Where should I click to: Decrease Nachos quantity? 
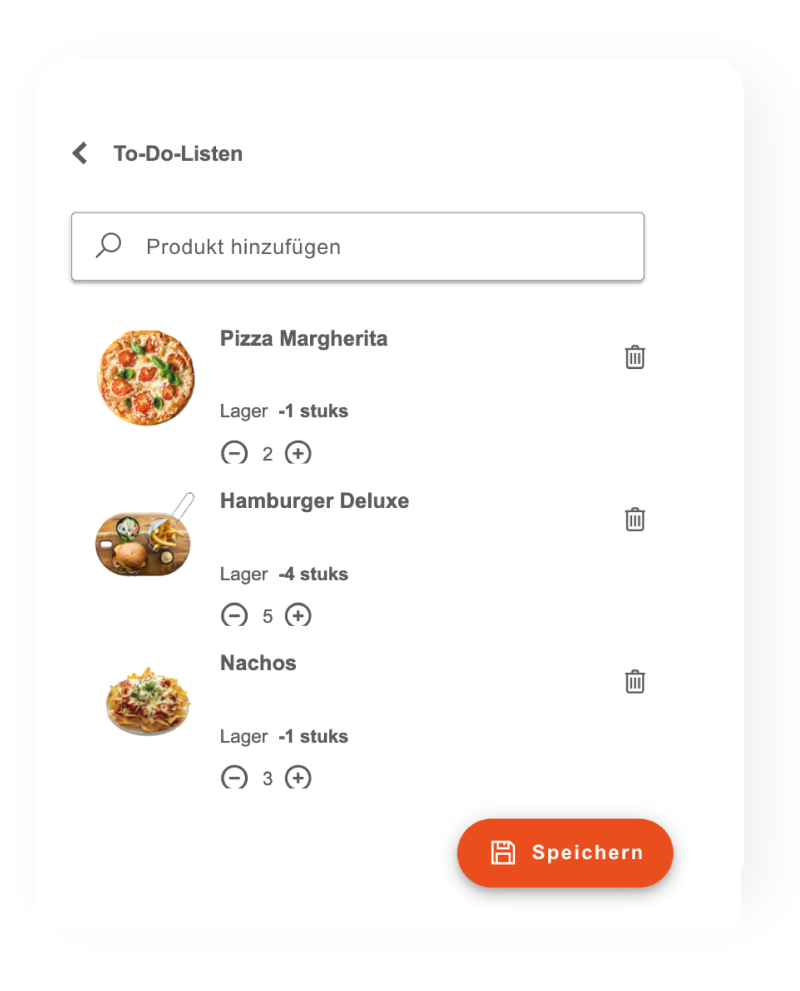(x=234, y=777)
